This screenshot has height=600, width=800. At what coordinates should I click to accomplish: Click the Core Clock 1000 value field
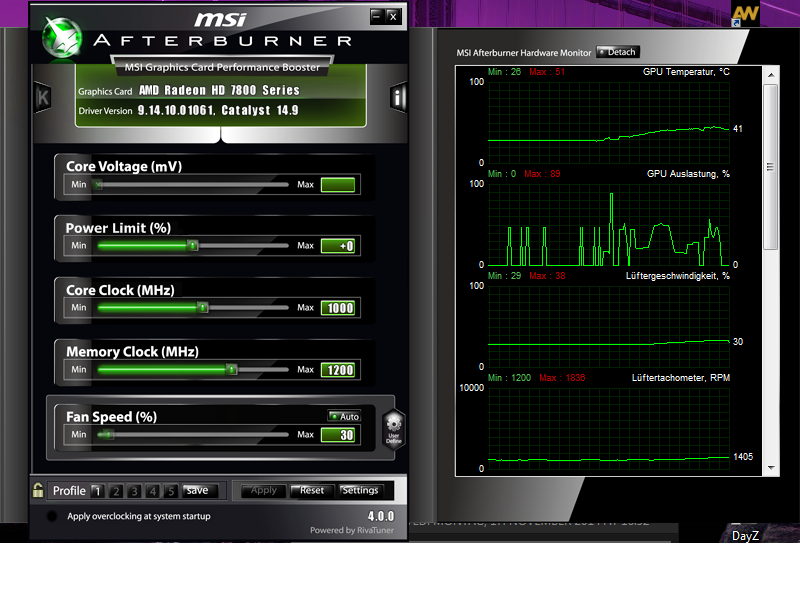[338, 308]
